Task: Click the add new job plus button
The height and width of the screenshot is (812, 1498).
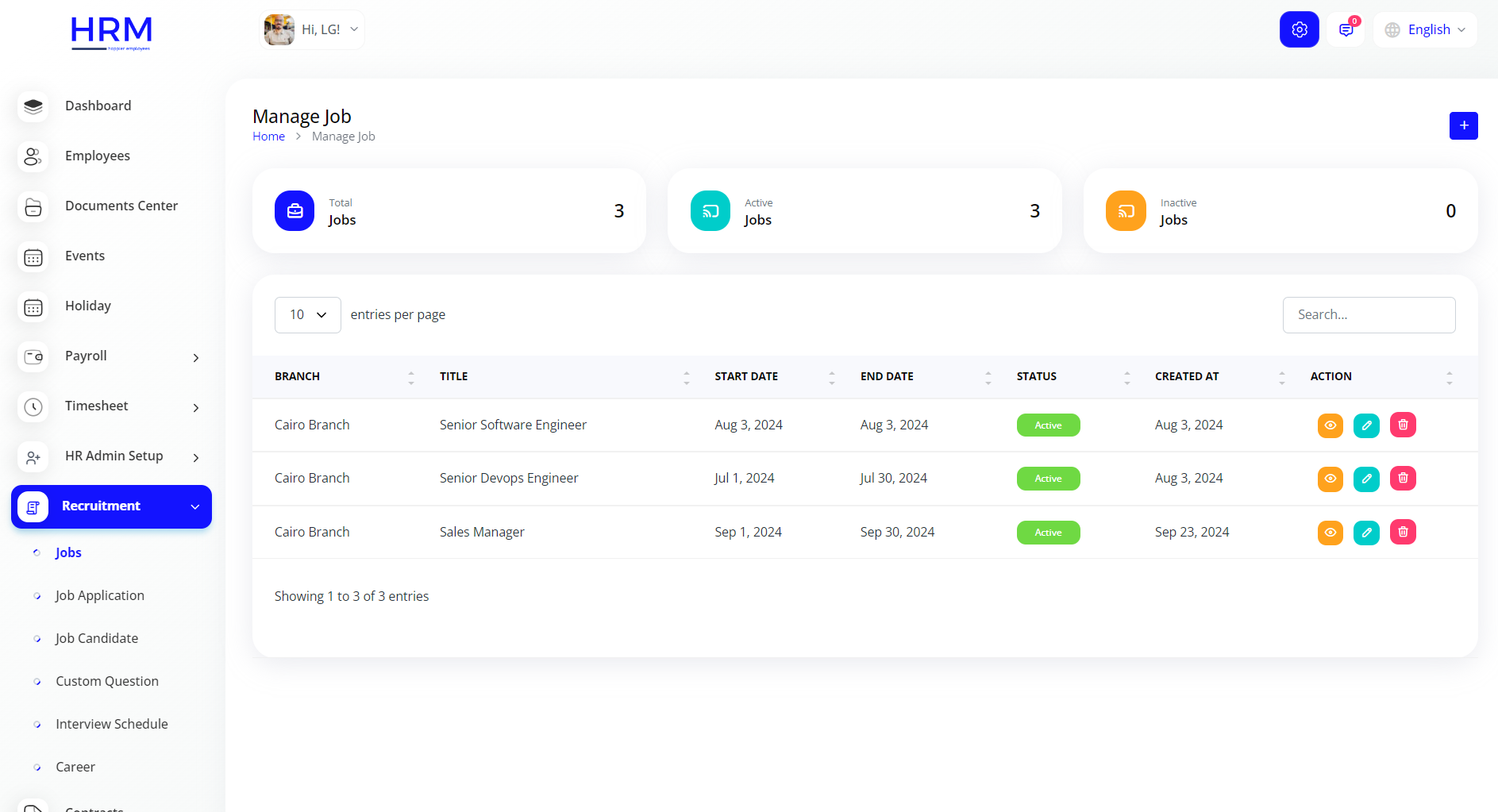Action: click(x=1463, y=125)
